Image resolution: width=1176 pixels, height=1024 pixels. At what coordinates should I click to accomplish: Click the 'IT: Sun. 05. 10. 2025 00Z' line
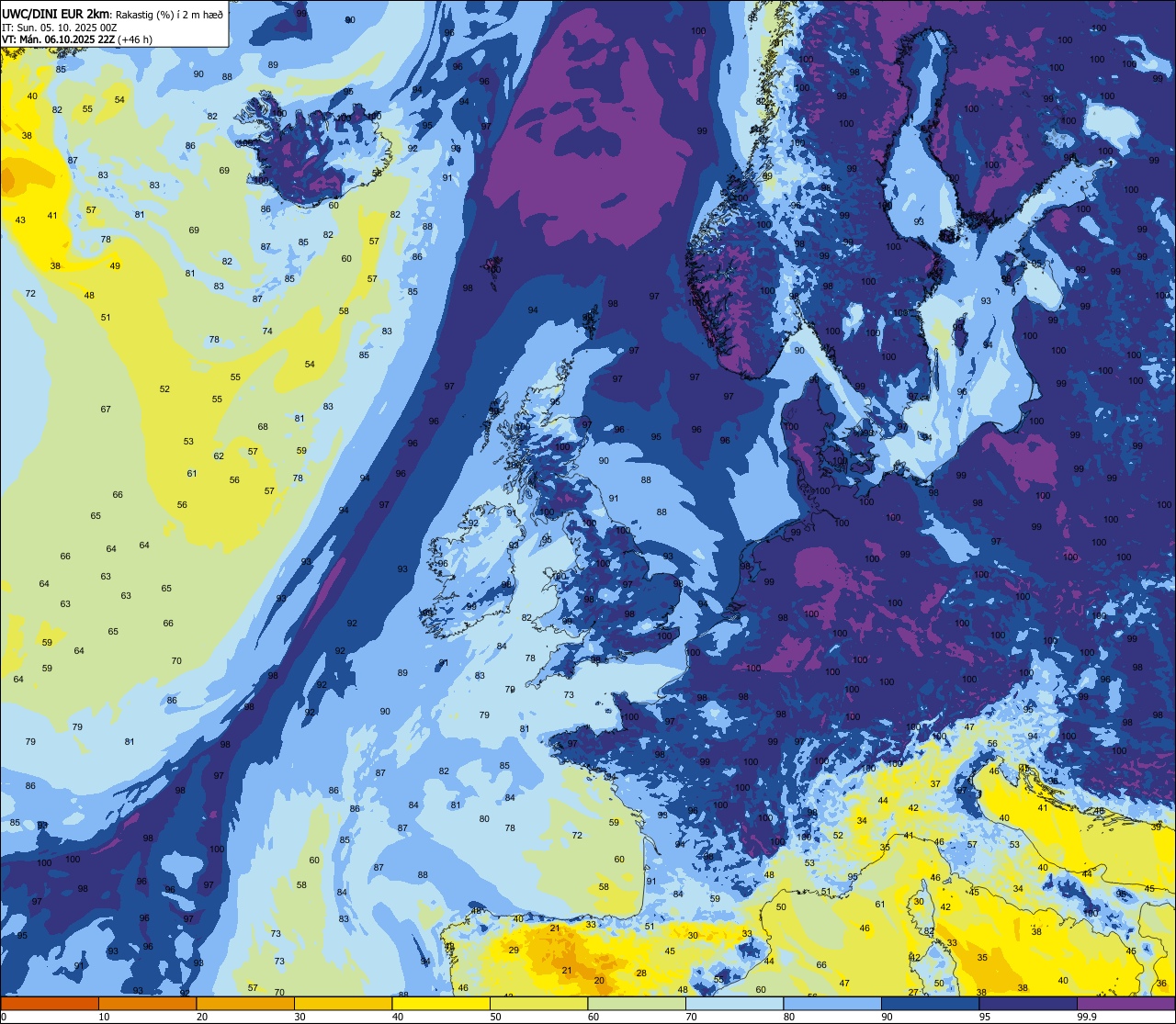point(59,27)
